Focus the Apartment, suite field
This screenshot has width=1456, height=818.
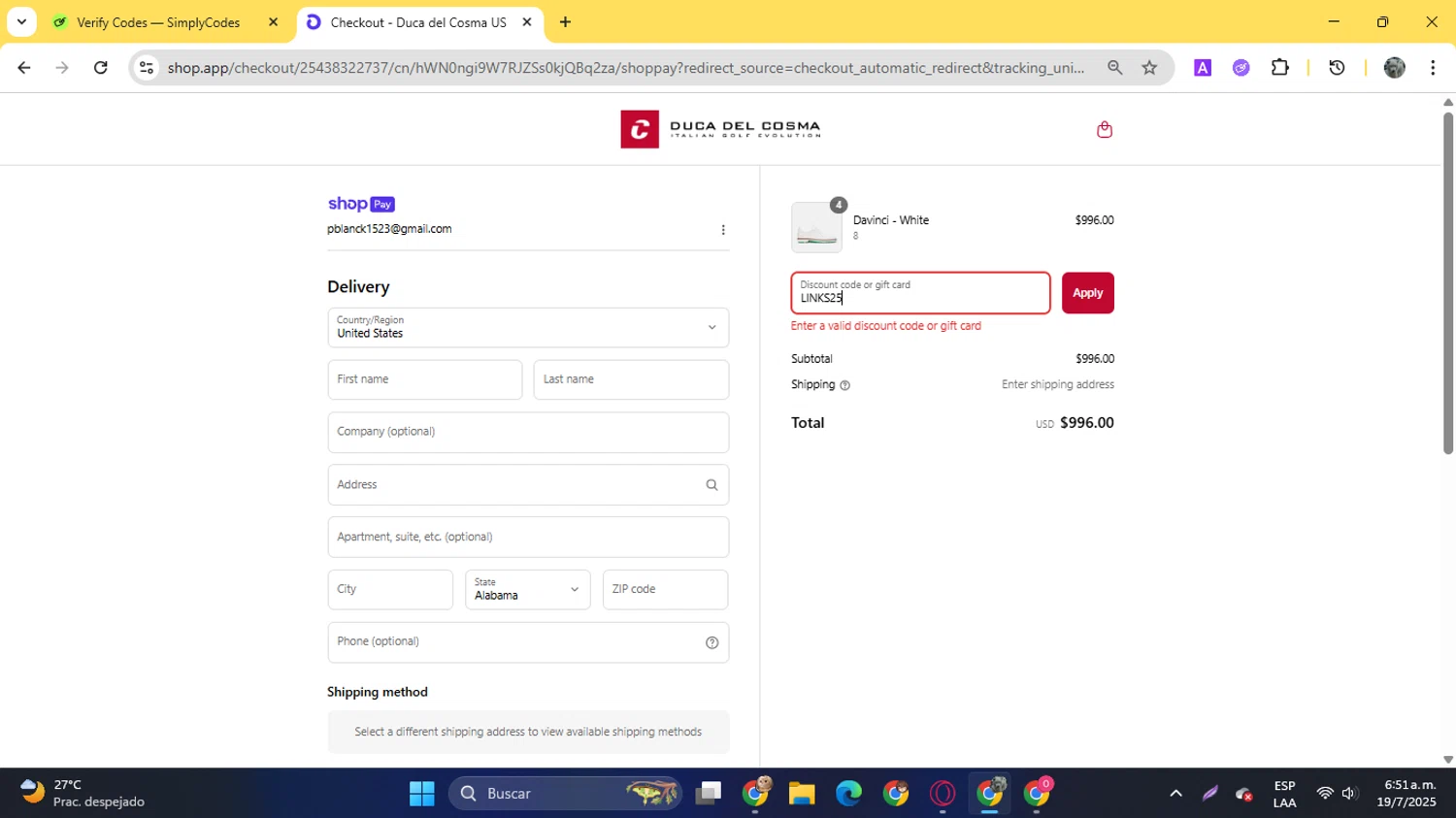[x=528, y=538]
